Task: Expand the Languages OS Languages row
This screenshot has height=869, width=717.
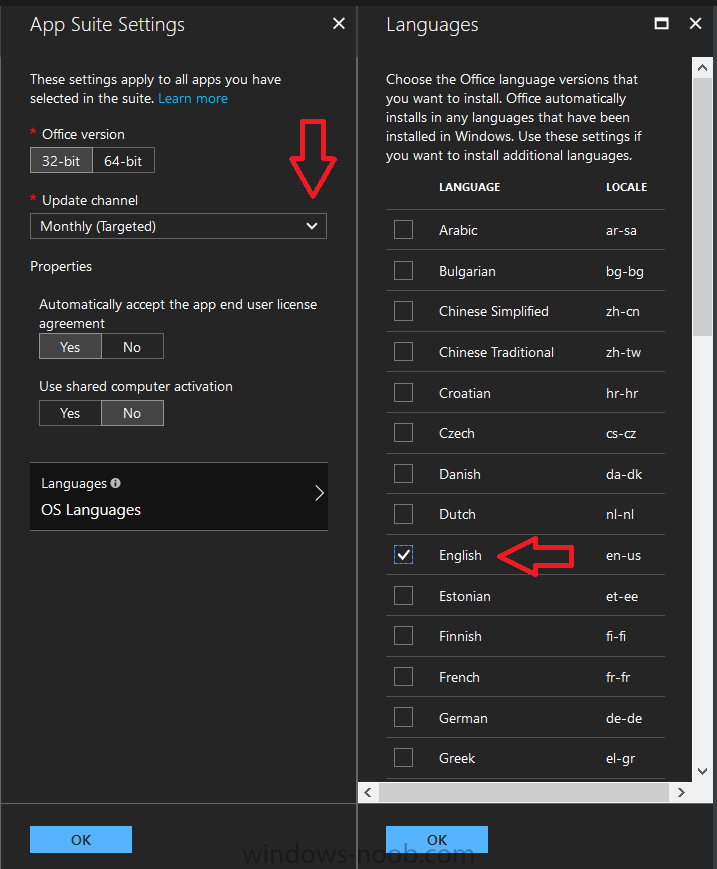Action: click(179, 496)
